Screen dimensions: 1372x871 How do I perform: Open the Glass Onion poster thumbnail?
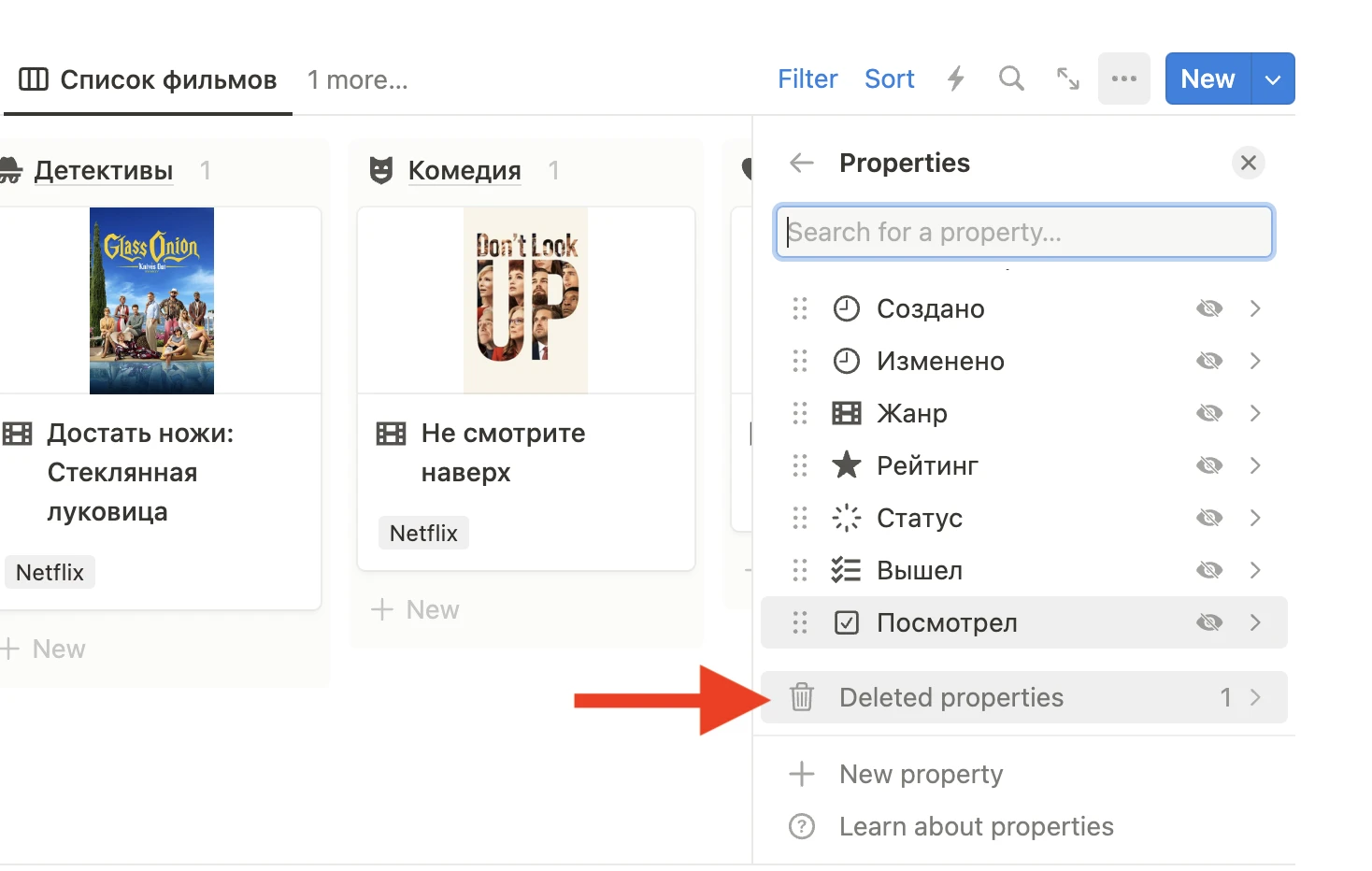[151, 300]
